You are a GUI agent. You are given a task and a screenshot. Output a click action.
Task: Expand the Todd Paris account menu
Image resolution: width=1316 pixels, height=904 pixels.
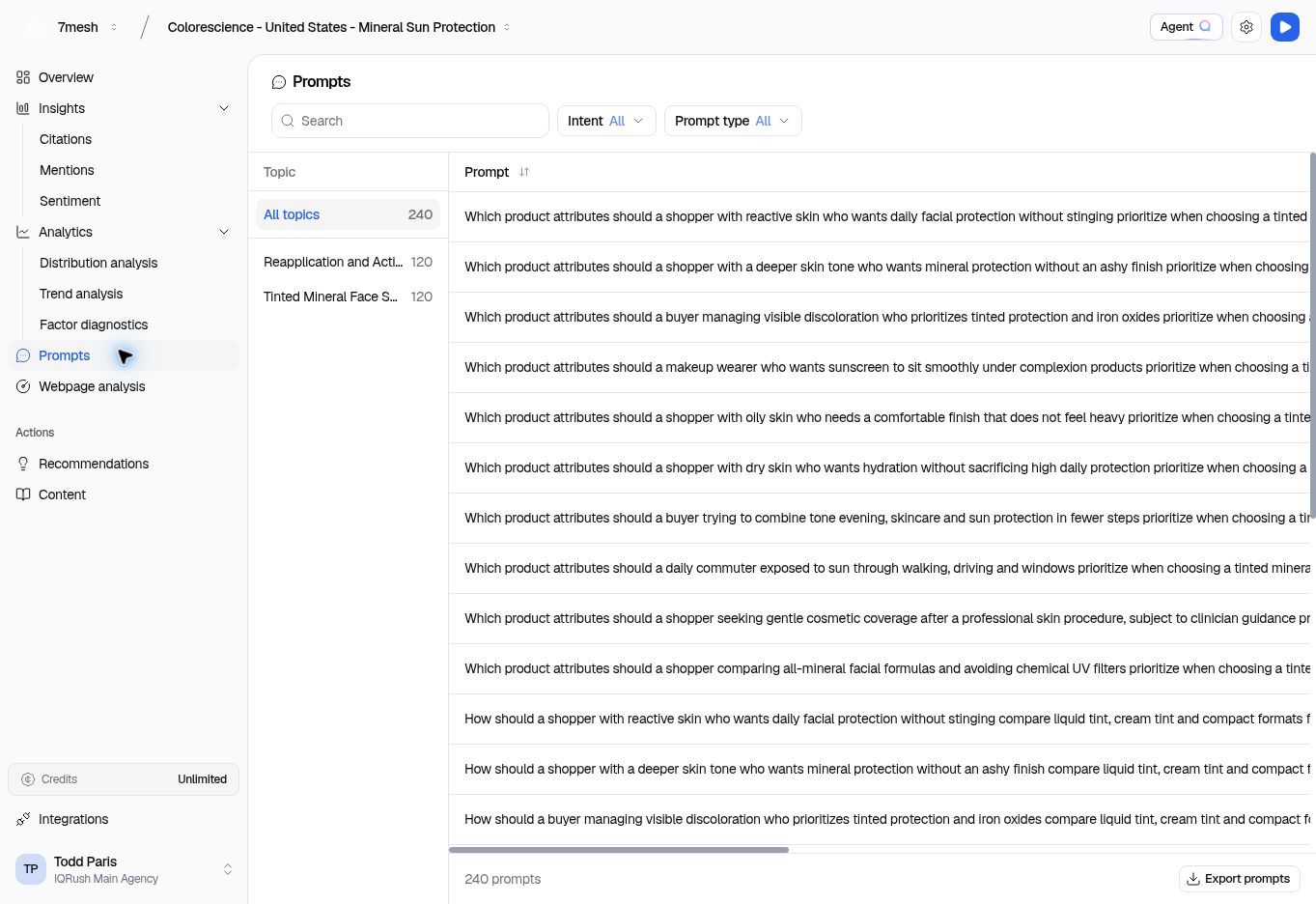pyautogui.click(x=228, y=869)
